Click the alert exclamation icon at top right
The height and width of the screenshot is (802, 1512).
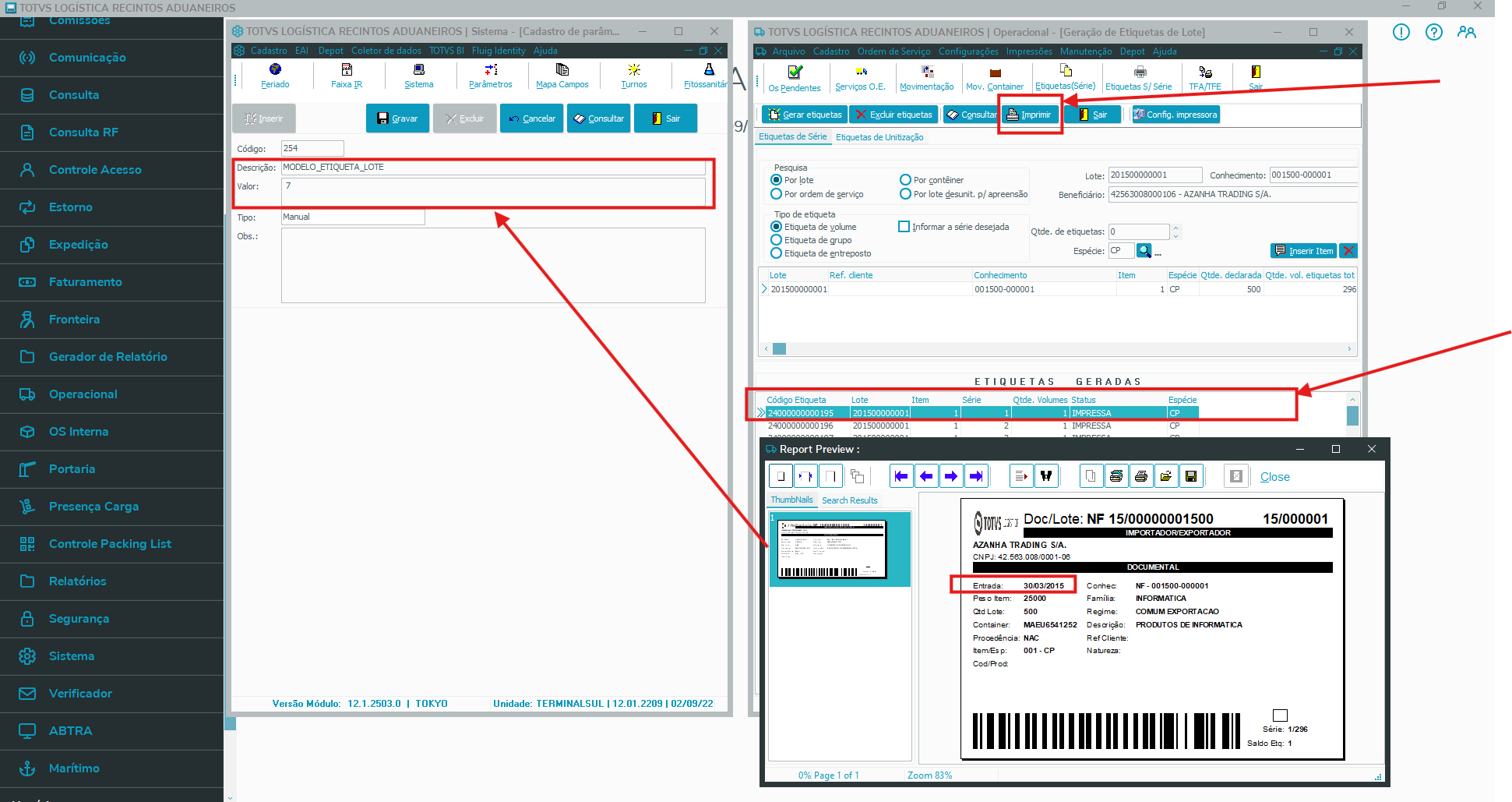(1401, 32)
